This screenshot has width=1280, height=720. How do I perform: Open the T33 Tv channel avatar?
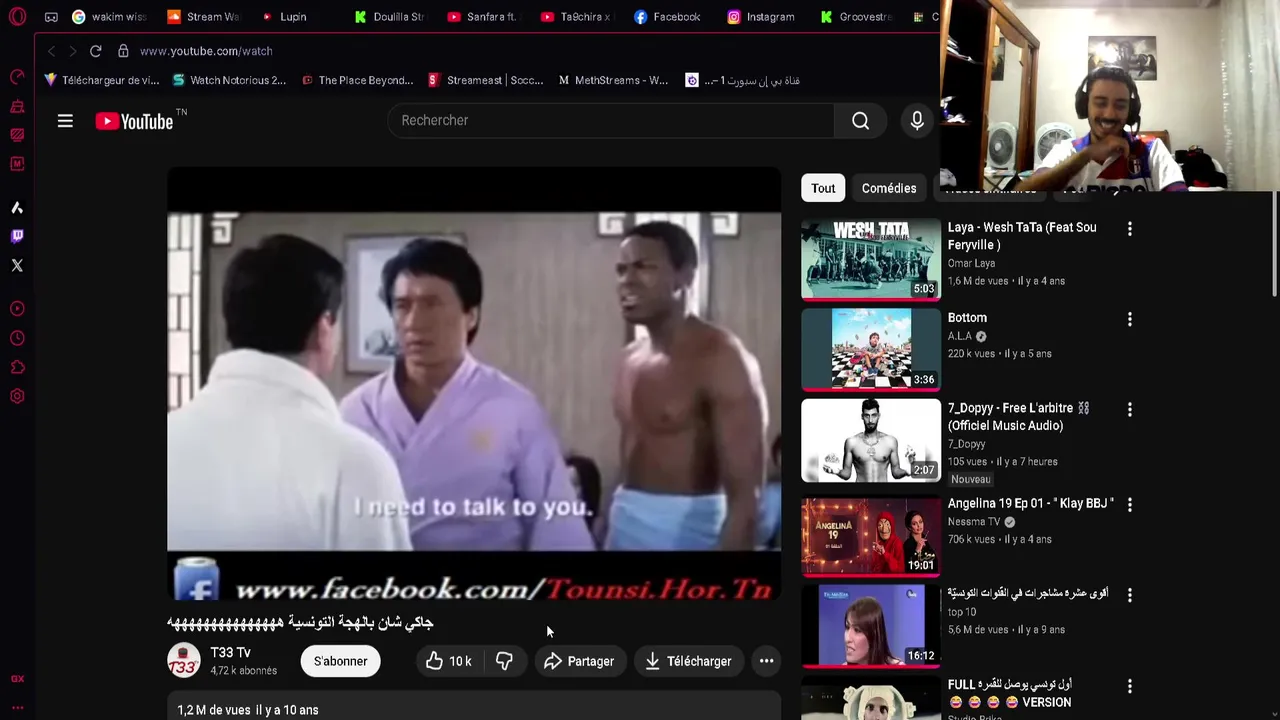click(184, 661)
